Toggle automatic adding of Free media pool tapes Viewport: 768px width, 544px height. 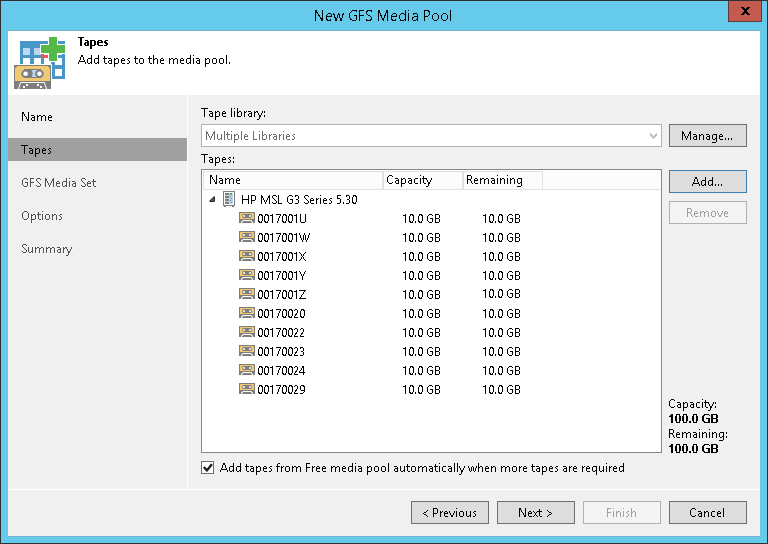208,468
